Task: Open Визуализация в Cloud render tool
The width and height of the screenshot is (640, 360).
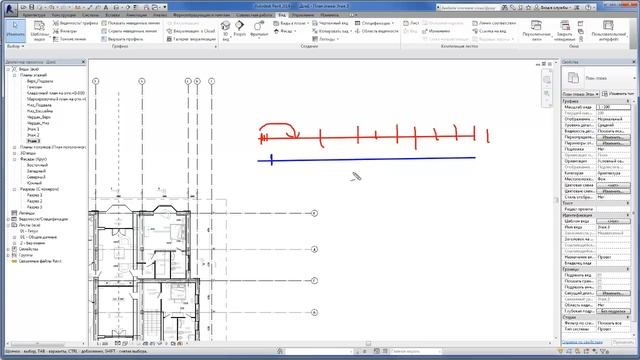Action: [191, 31]
